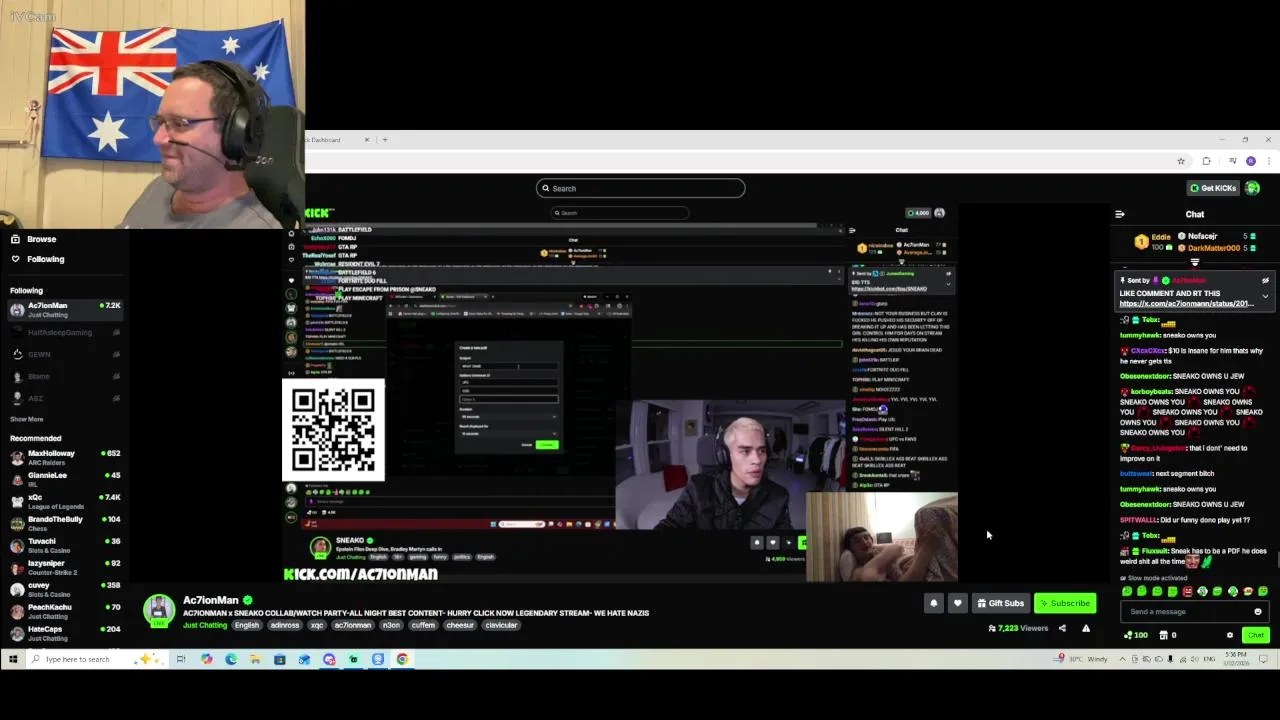The width and height of the screenshot is (1280, 720).
Task: Open xQc recommended channel
Action: click(64, 502)
